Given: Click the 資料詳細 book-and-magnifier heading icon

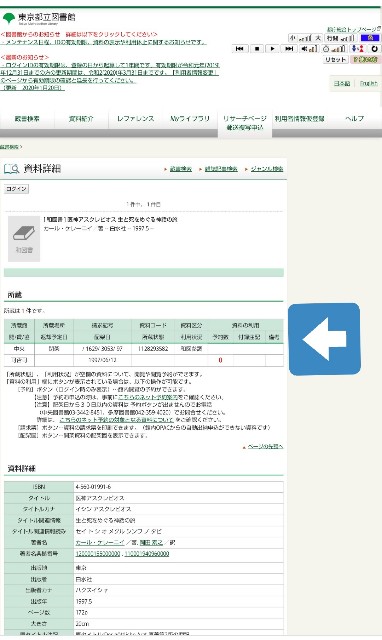Looking at the screenshot, I should point(11,169).
